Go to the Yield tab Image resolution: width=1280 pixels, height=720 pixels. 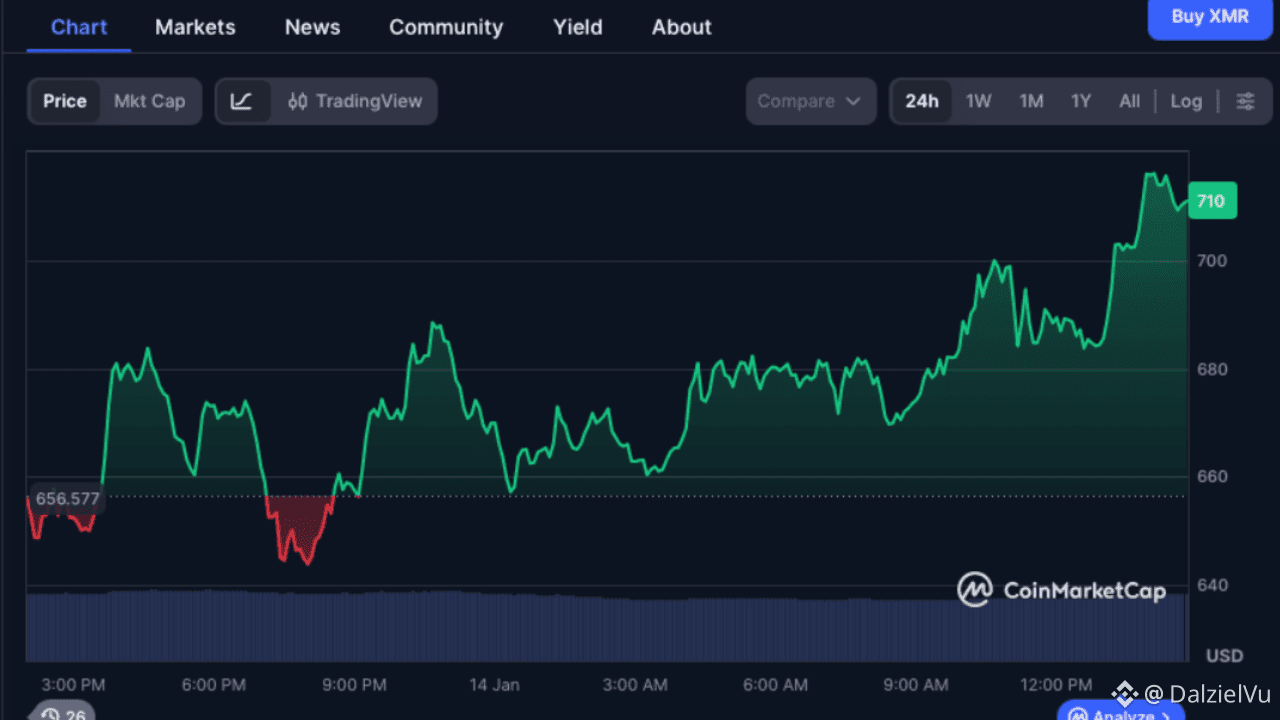tap(578, 27)
